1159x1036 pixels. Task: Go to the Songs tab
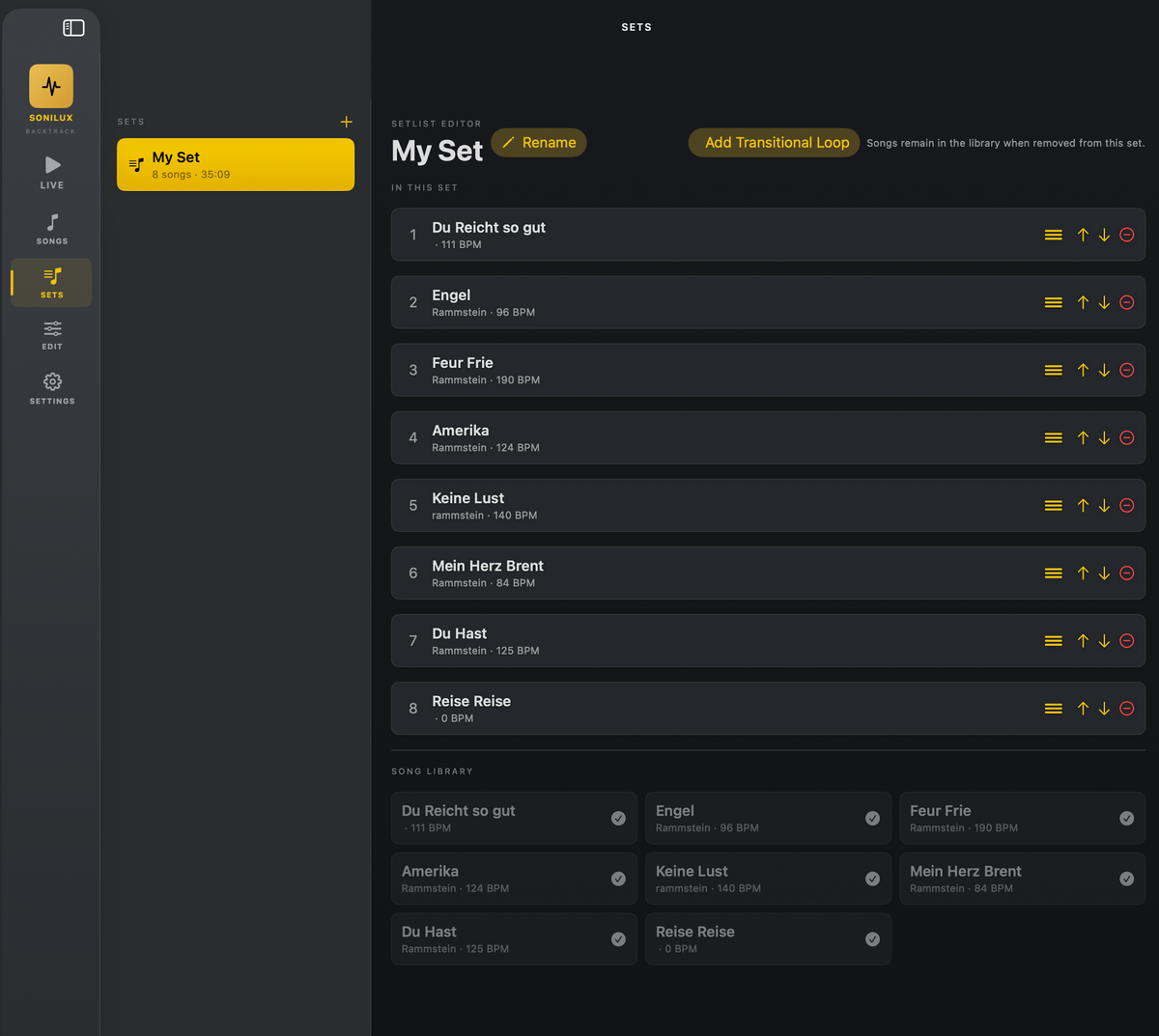click(52, 229)
